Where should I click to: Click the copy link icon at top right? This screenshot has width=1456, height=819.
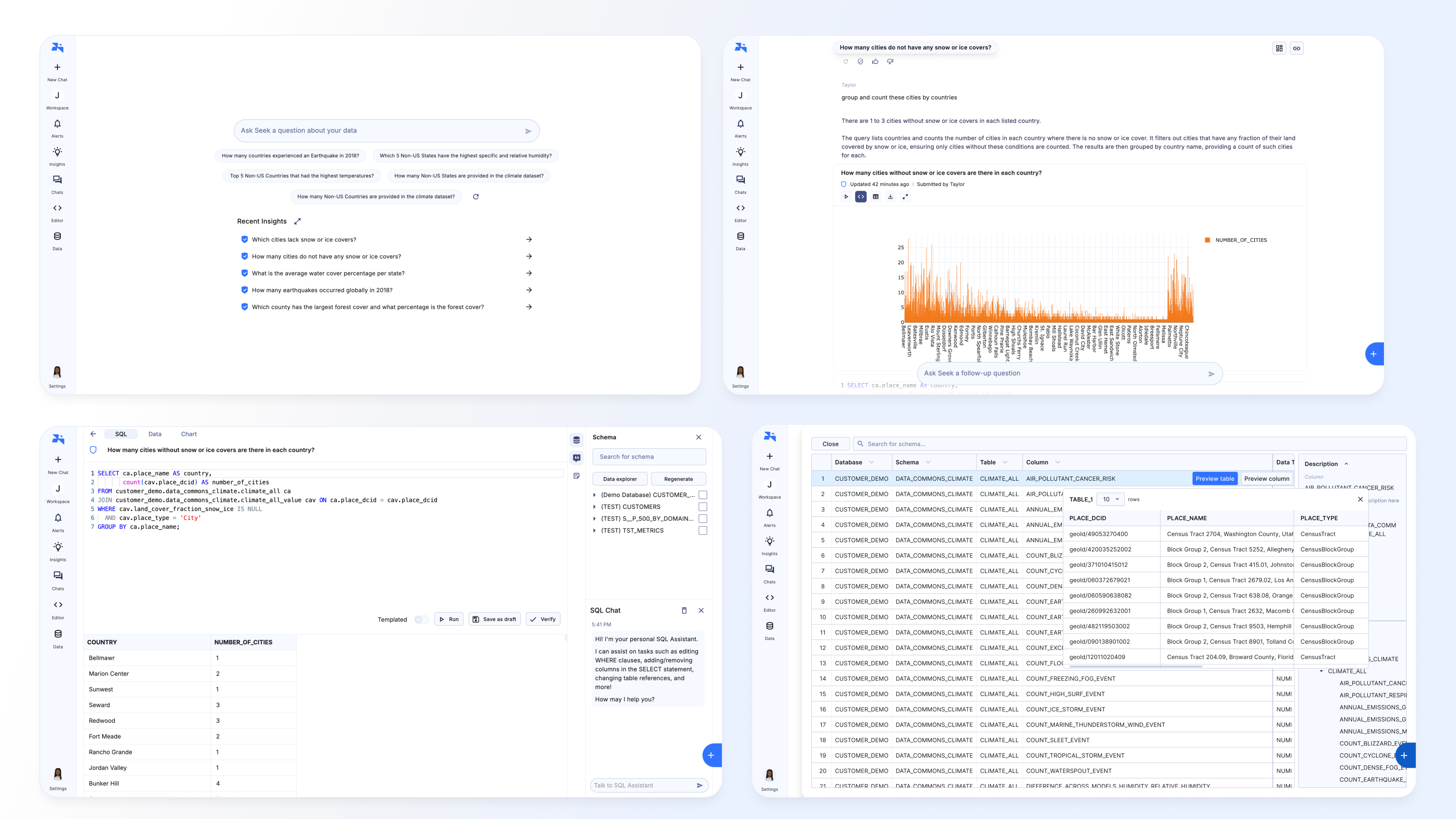[1297, 49]
